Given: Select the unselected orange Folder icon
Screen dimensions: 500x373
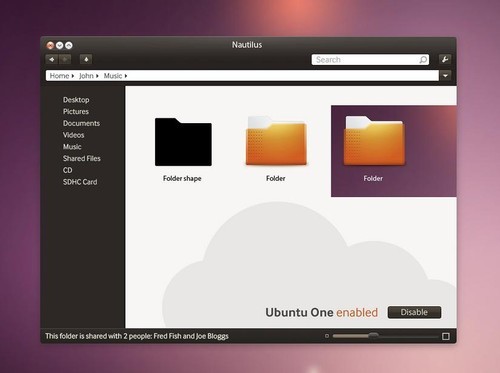Looking at the screenshot, I should tap(276, 141).
